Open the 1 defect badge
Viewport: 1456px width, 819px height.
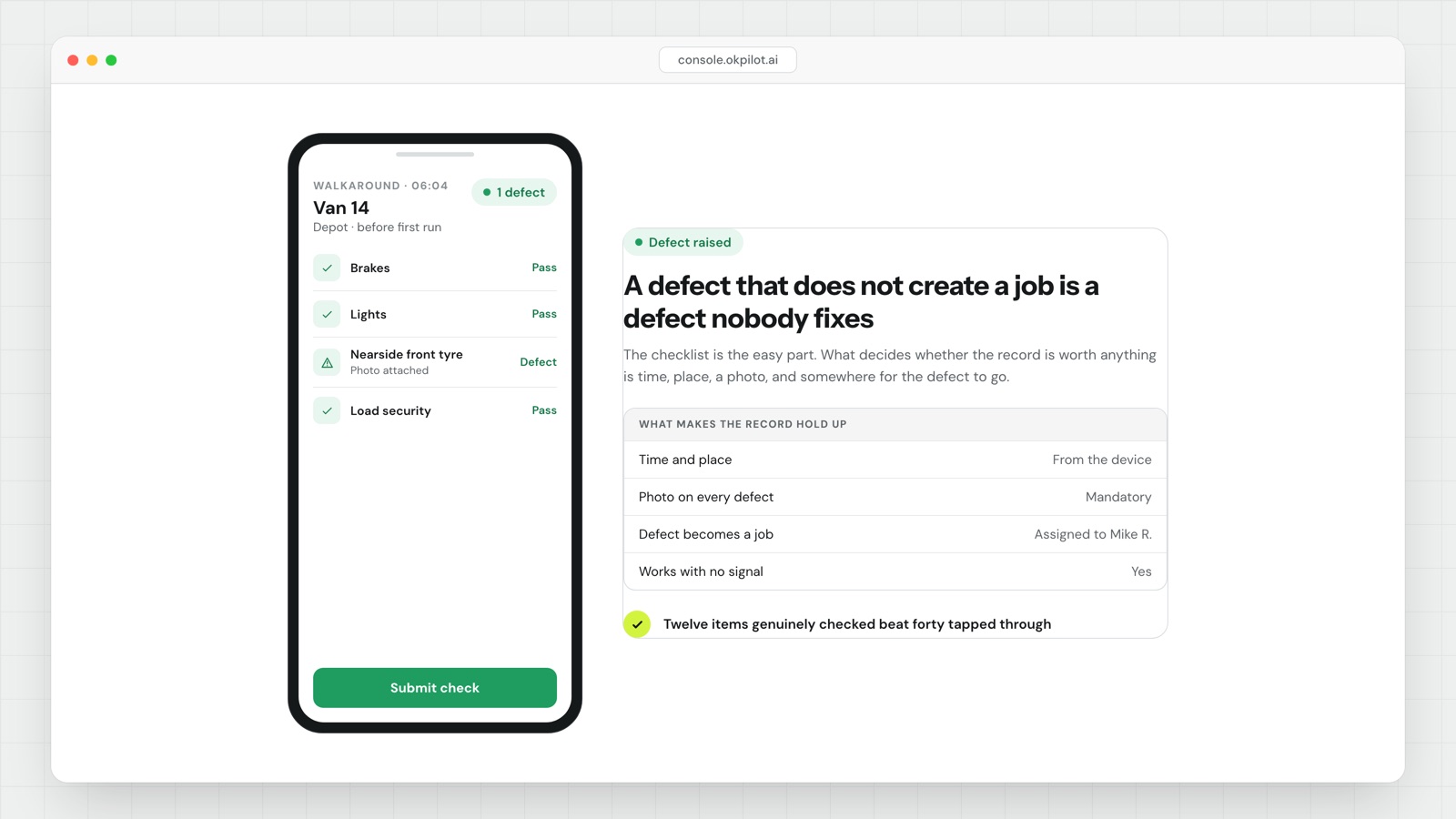coord(514,192)
